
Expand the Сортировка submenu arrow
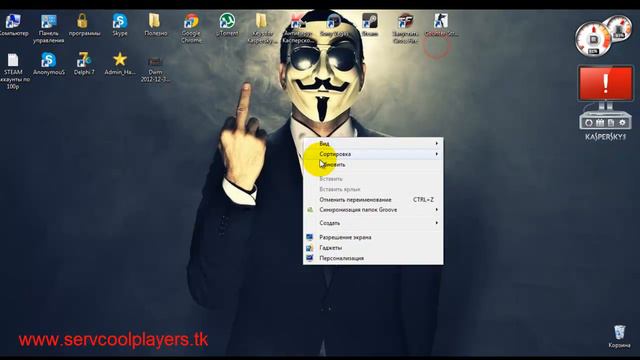(x=437, y=154)
